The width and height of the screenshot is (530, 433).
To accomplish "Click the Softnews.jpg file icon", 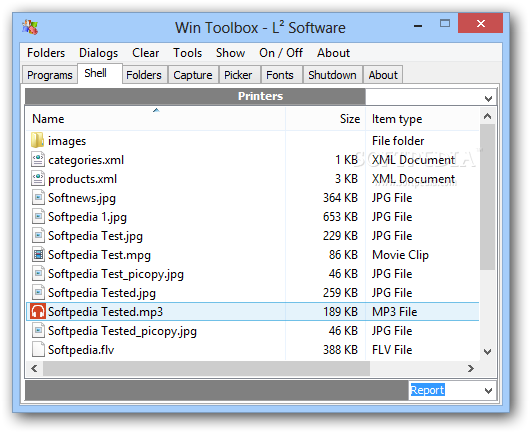I will (38, 197).
